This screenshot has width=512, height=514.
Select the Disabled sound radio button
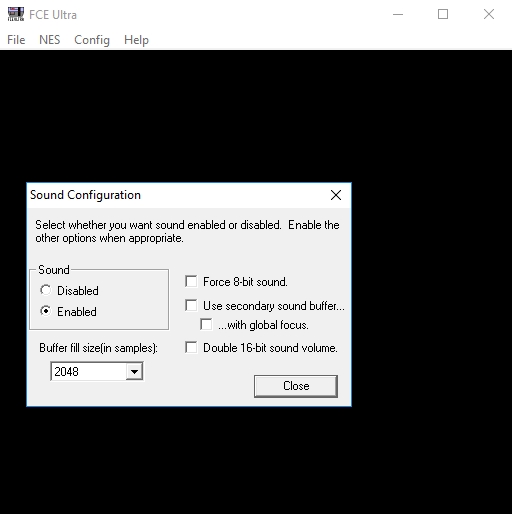click(x=46, y=290)
